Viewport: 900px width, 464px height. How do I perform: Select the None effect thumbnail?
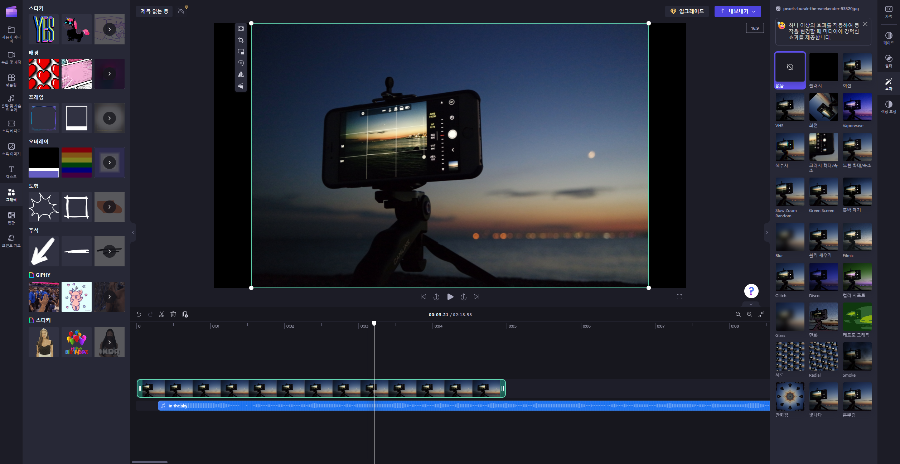[x=790, y=71]
